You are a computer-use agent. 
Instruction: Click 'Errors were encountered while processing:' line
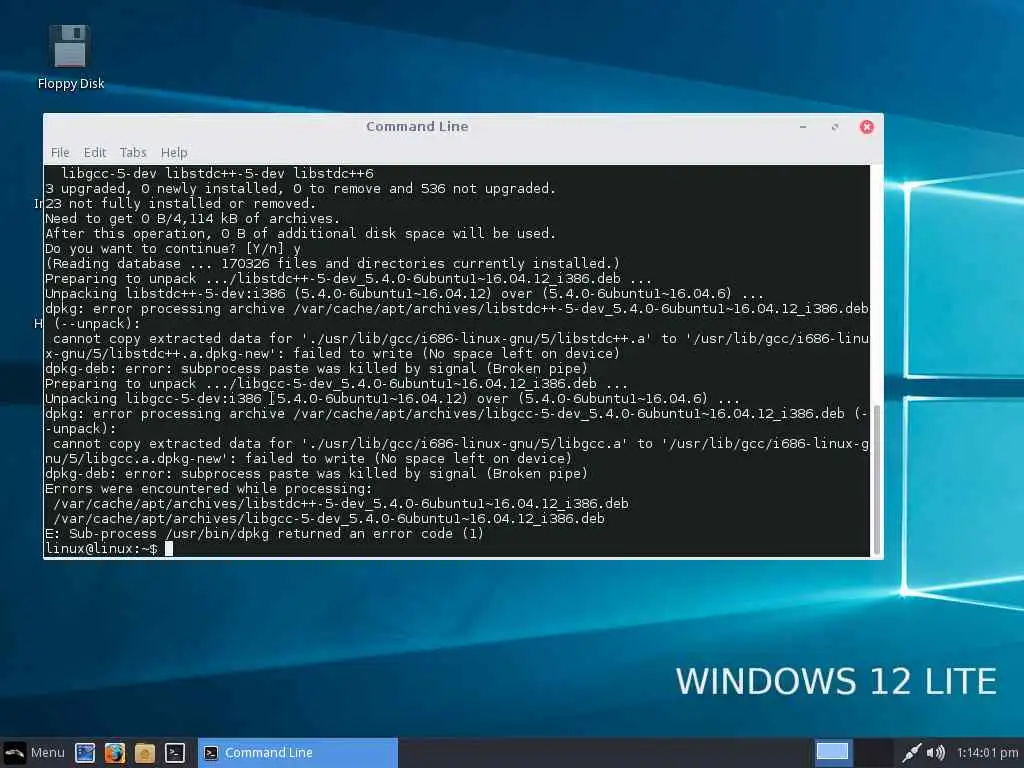pyautogui.click(x=208, y=488)
